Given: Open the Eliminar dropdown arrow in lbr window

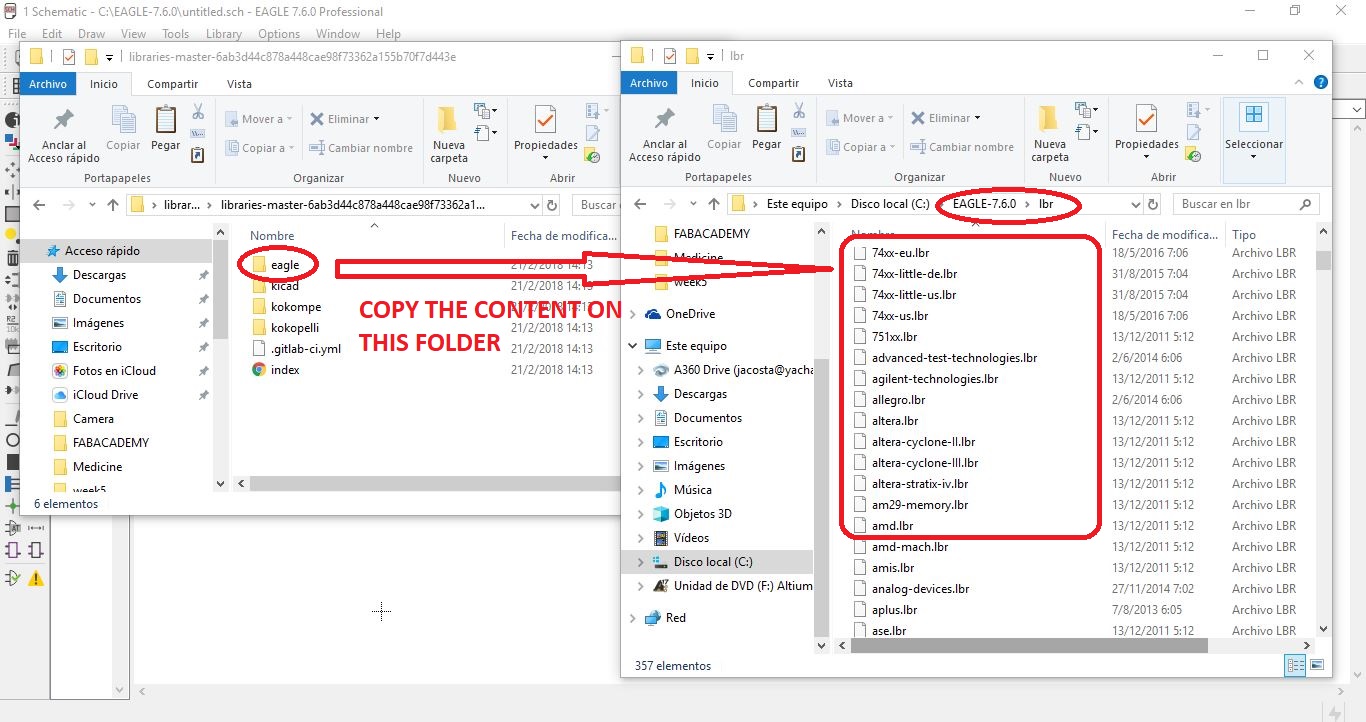Looking at the screenshot, I should click(977, 118).
